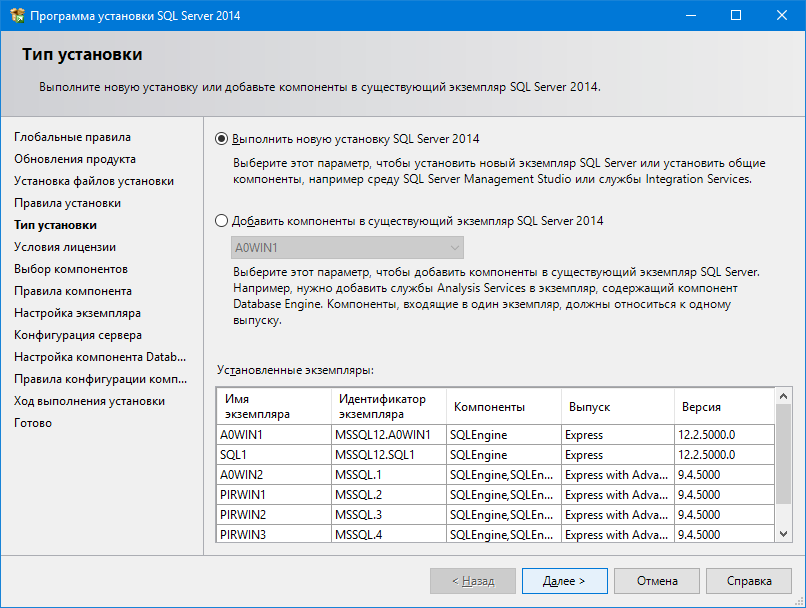Open help with the "Справка" button
This screenshot has height=608, width=806.
point(748,581)
